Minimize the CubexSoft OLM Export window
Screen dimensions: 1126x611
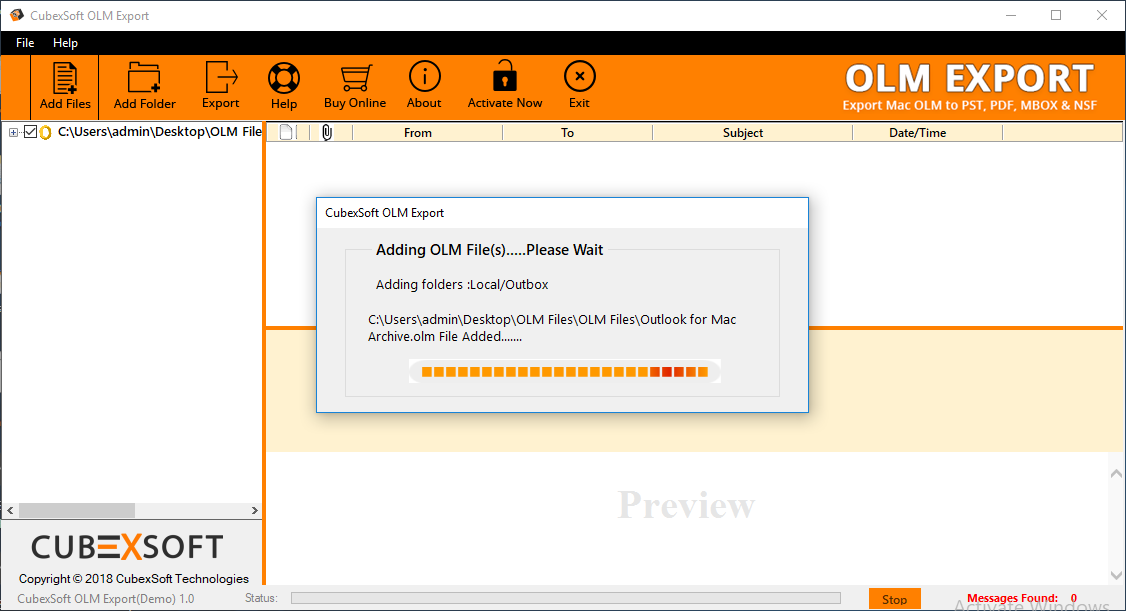1010,15
